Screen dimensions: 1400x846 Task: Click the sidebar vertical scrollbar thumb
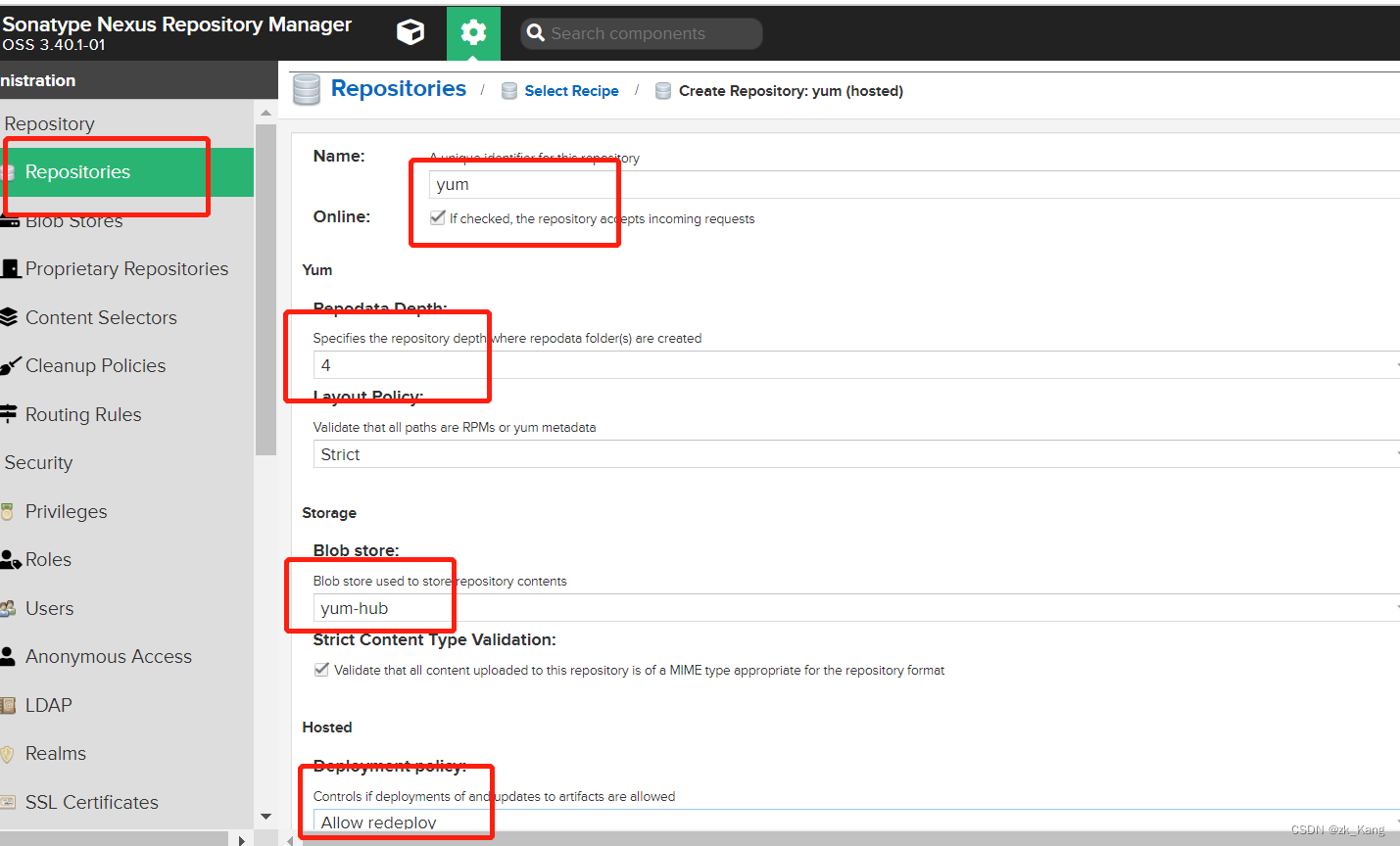pyautogui.click(x=265, y=289)
